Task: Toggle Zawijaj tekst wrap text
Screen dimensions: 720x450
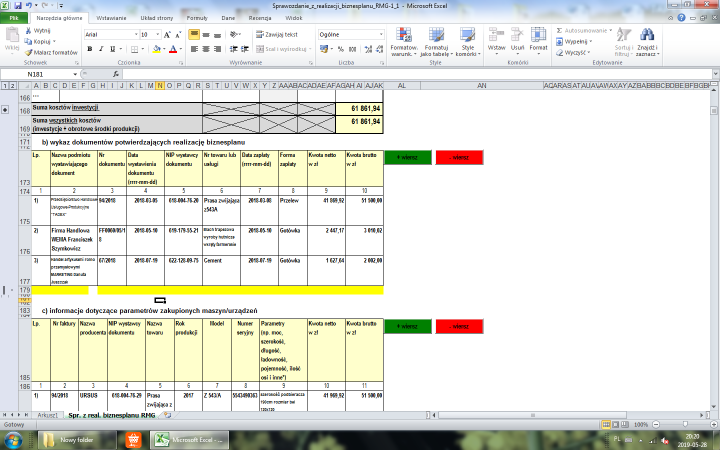Action: tap(278, 33)
